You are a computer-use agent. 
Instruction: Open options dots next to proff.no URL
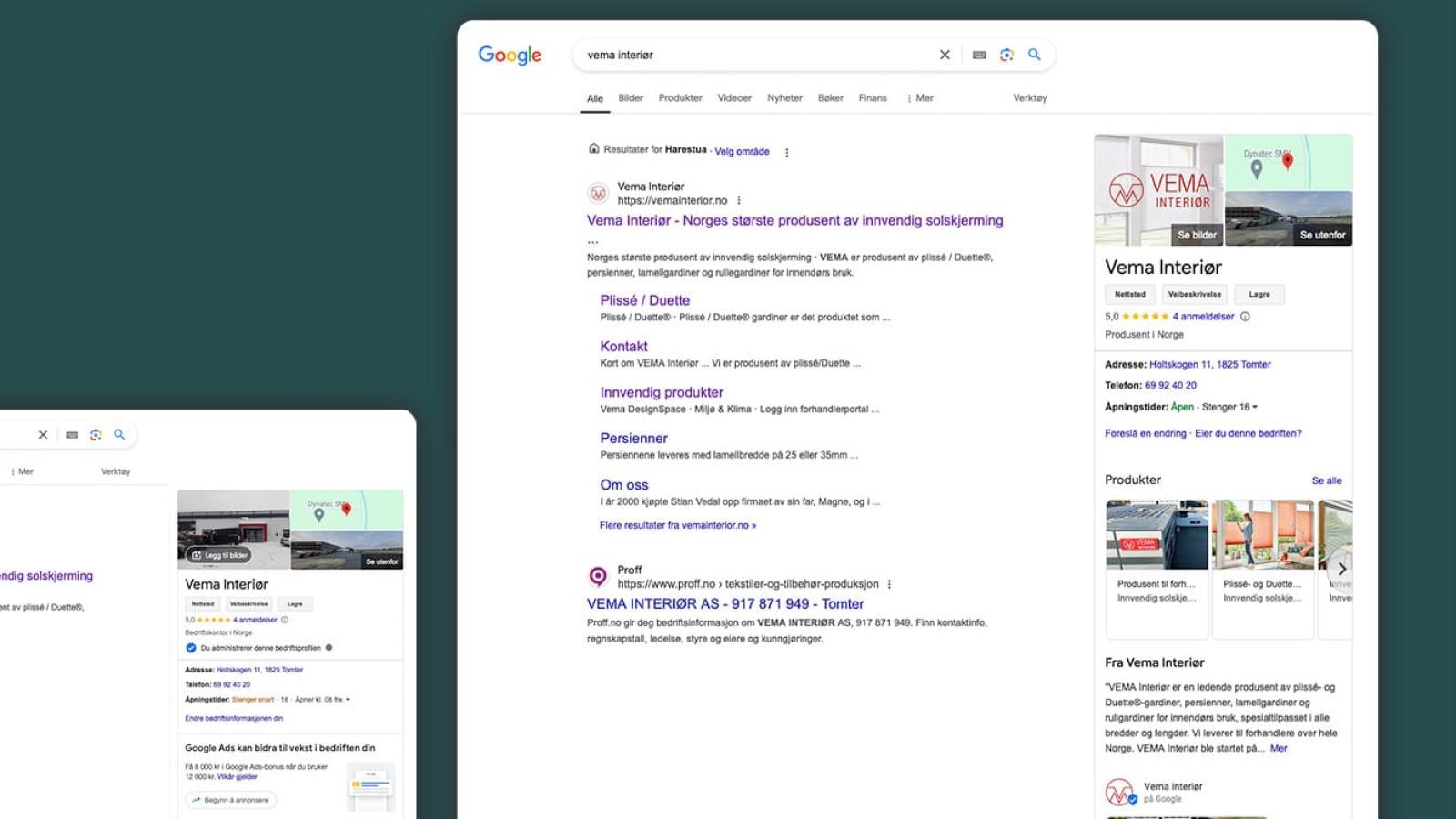889,584
